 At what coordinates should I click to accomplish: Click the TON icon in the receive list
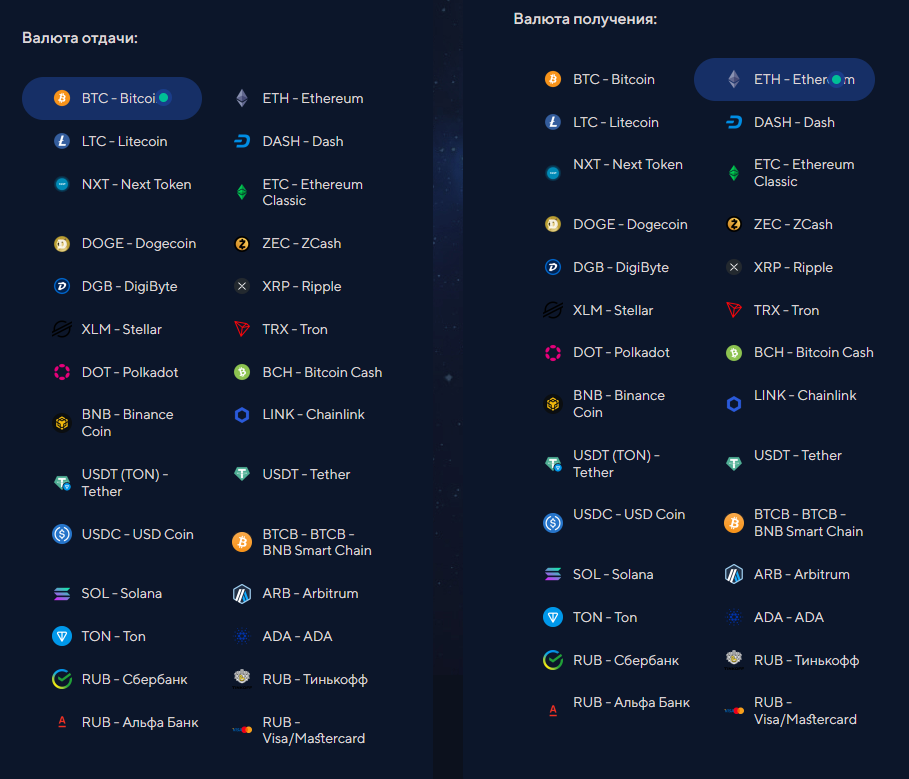(x=553, y=617)
